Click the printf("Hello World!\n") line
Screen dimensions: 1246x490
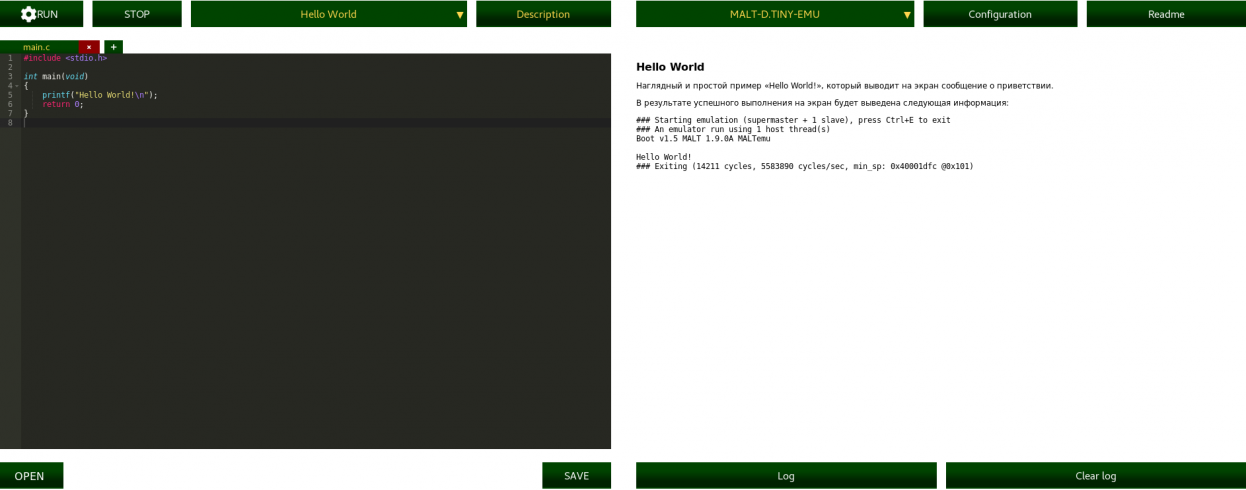click(100, 95)
